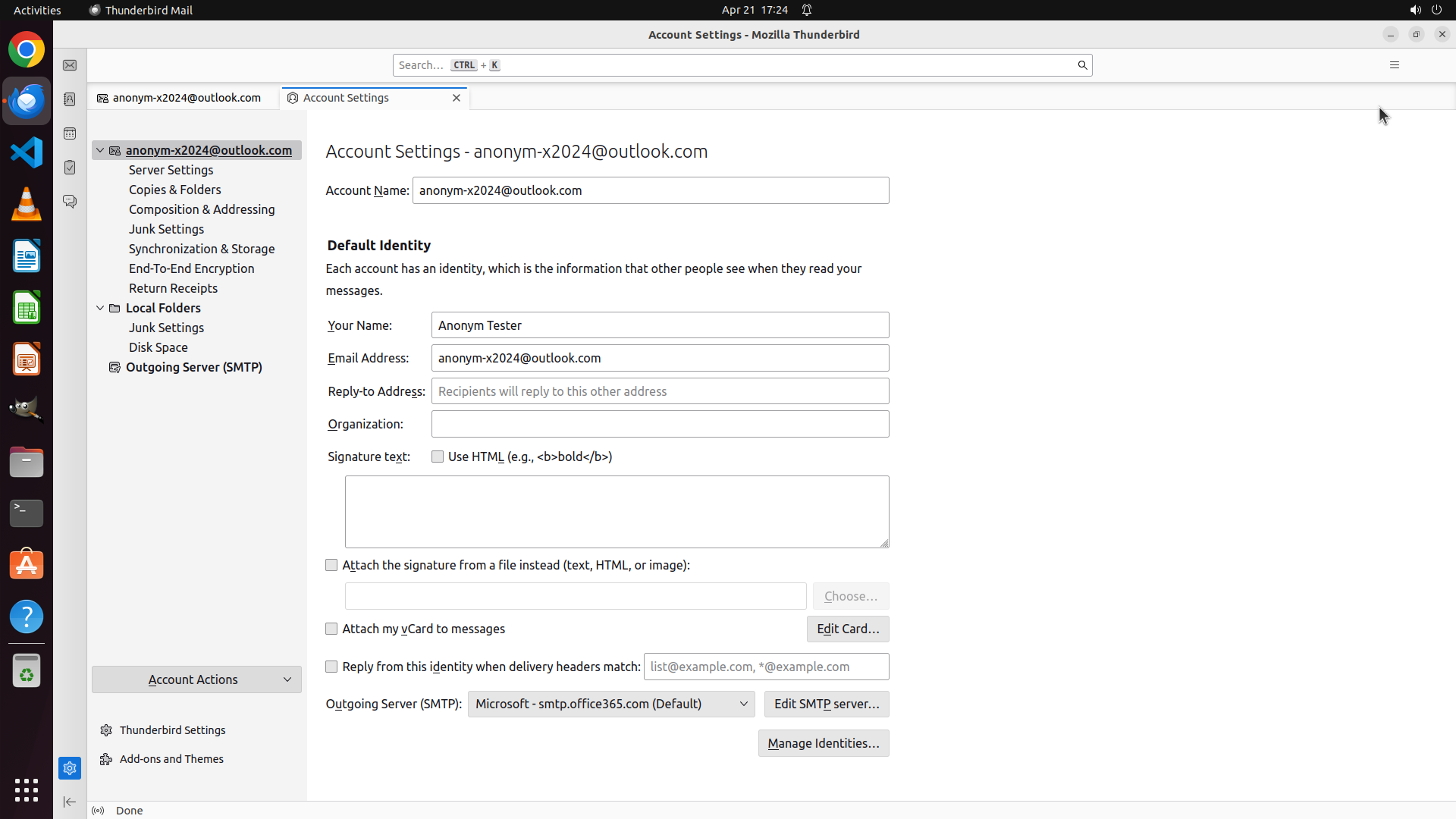Open the Account Actions dropdown
The width and height of the screenshot is (1456, 819).
click(x=196, y=679)
